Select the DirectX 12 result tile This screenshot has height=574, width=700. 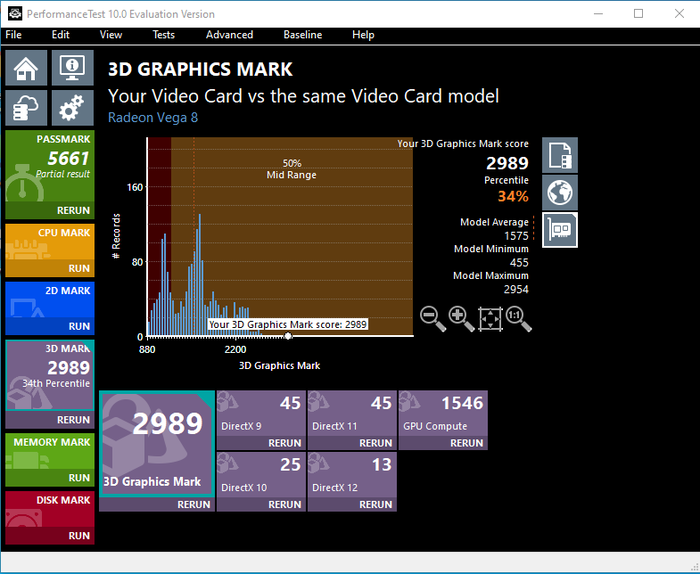coord(352,475)
